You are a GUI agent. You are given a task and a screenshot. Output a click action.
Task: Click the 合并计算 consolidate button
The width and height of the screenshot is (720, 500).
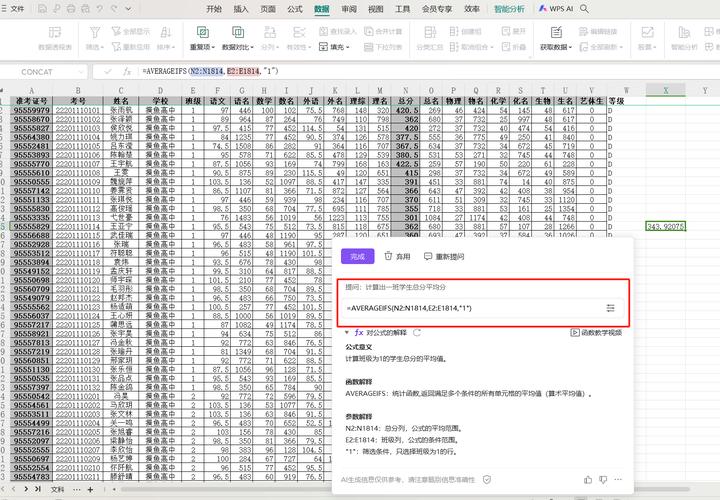[383, 31]
